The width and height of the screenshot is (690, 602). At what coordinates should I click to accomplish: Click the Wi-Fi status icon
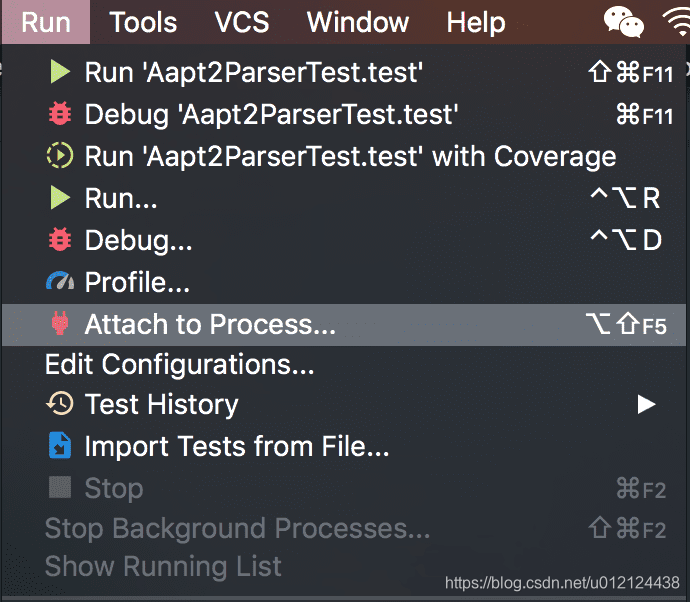click(676, 22)
